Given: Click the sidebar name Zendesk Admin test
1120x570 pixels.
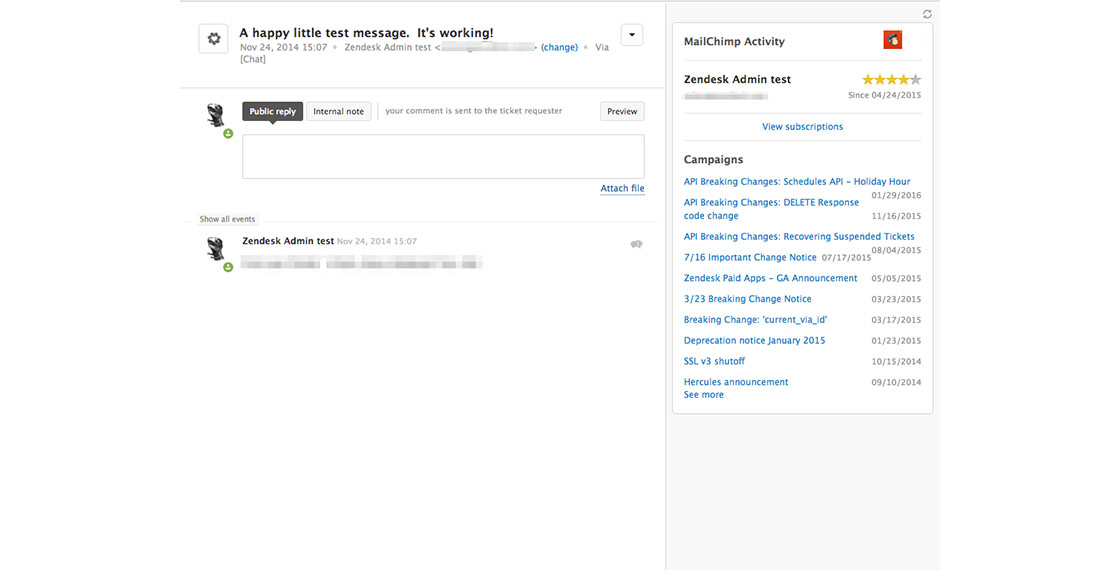Looking at the screenshot, I should point(737,79).
